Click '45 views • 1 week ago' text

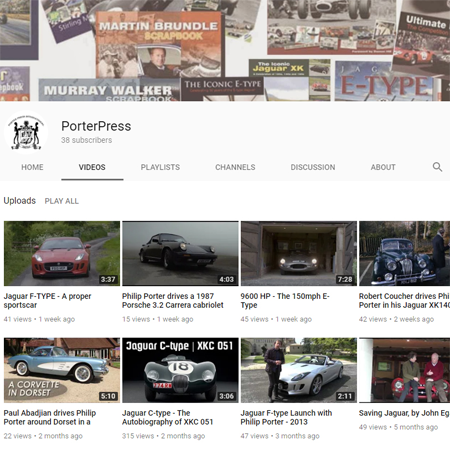coord(276,319)
